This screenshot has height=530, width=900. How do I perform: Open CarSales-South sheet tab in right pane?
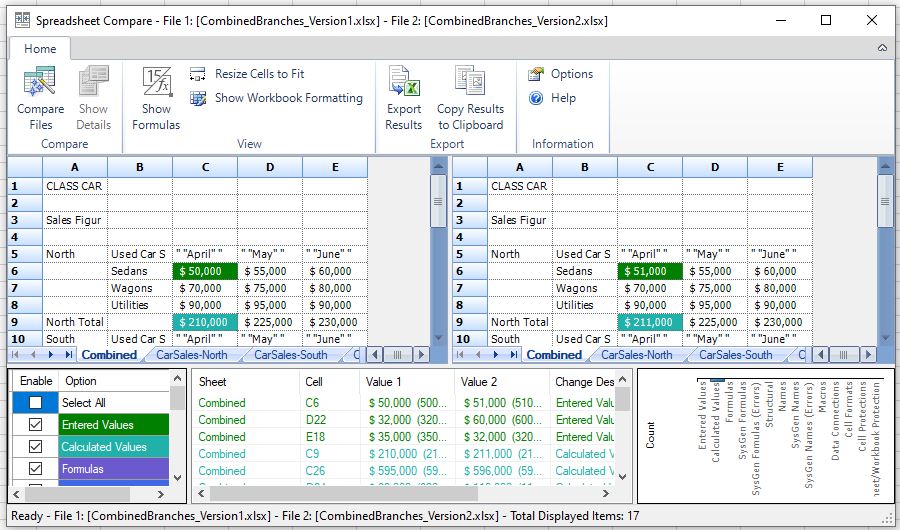(x=735, y=355)
